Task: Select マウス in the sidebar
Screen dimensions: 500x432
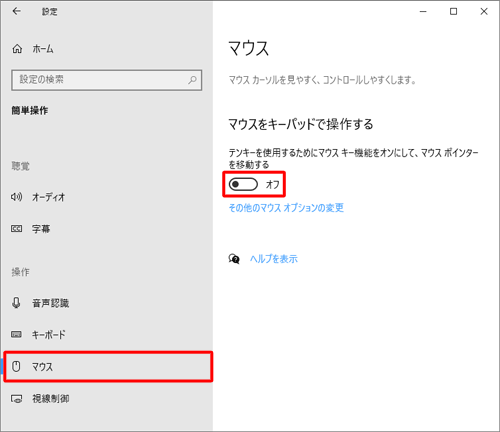Action: click(x=108, y=366)
